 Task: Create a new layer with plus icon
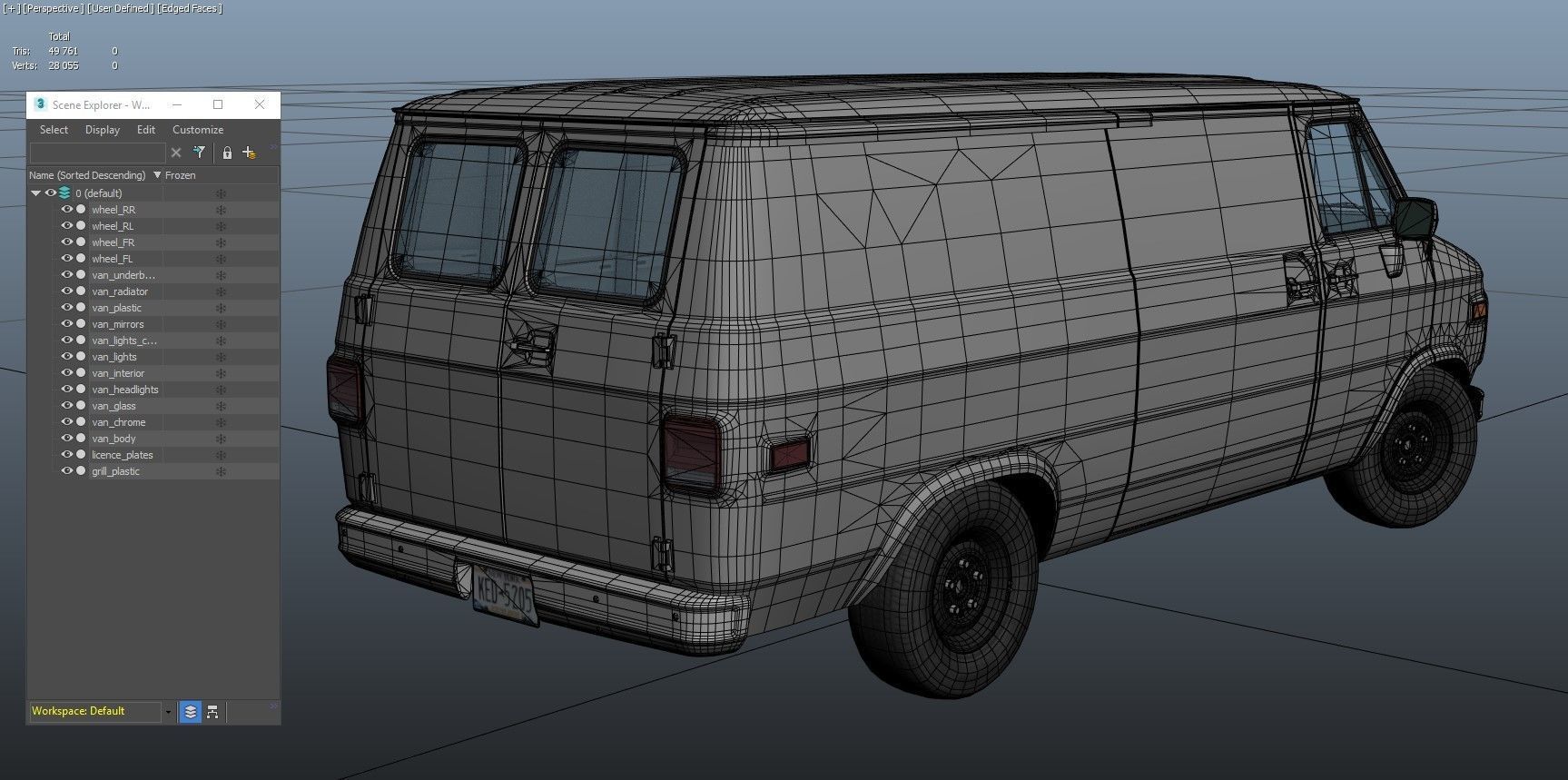(x=248, y=153)
